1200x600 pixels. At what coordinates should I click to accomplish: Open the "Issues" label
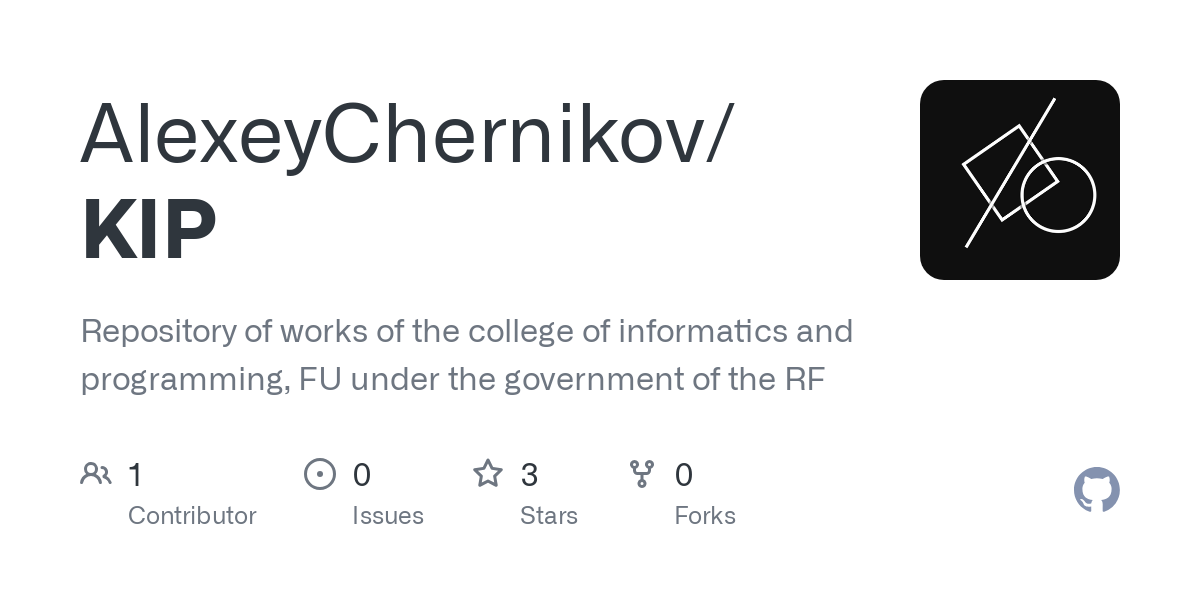click(x=388, y=516)
